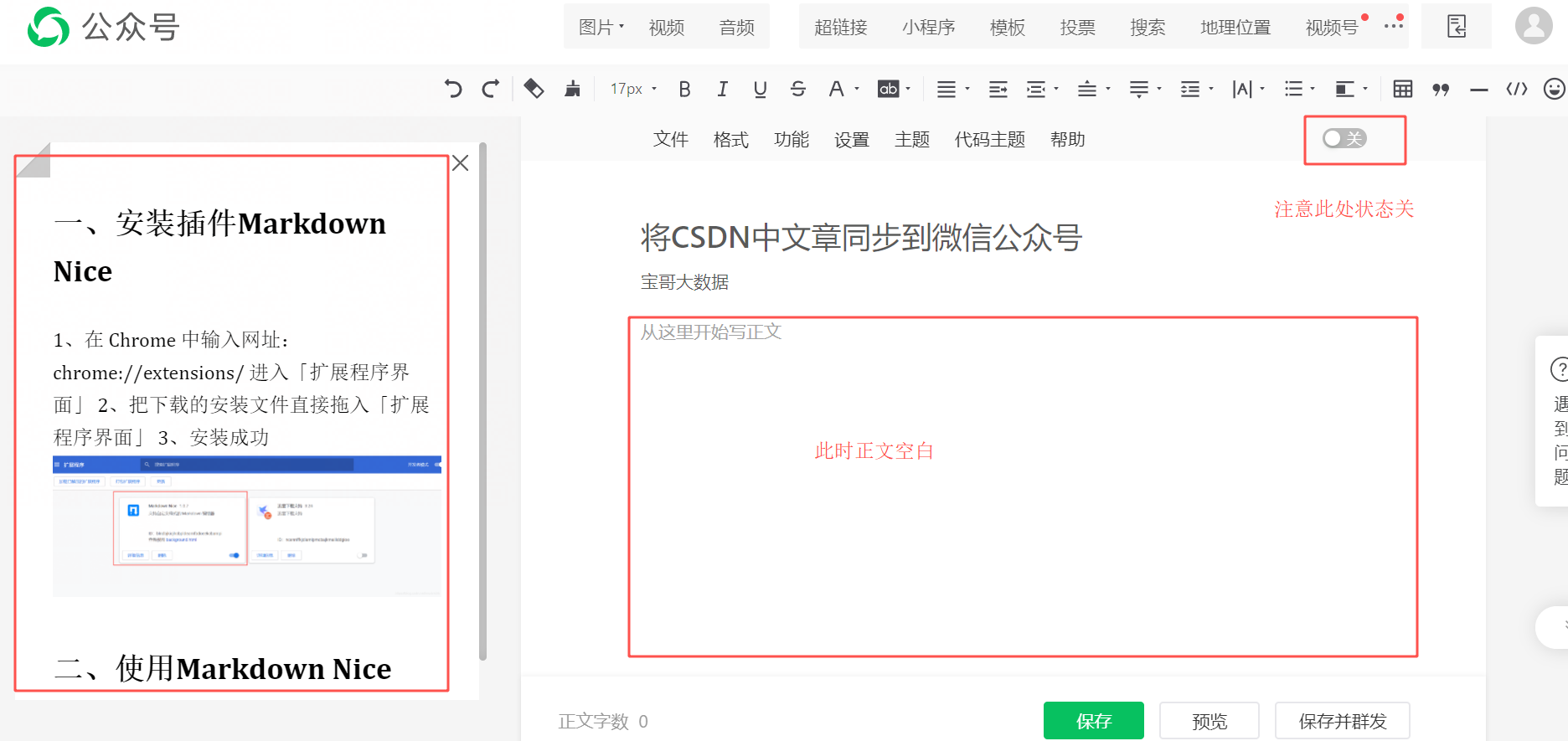Open the 模板 template option

pos(1008,27)
